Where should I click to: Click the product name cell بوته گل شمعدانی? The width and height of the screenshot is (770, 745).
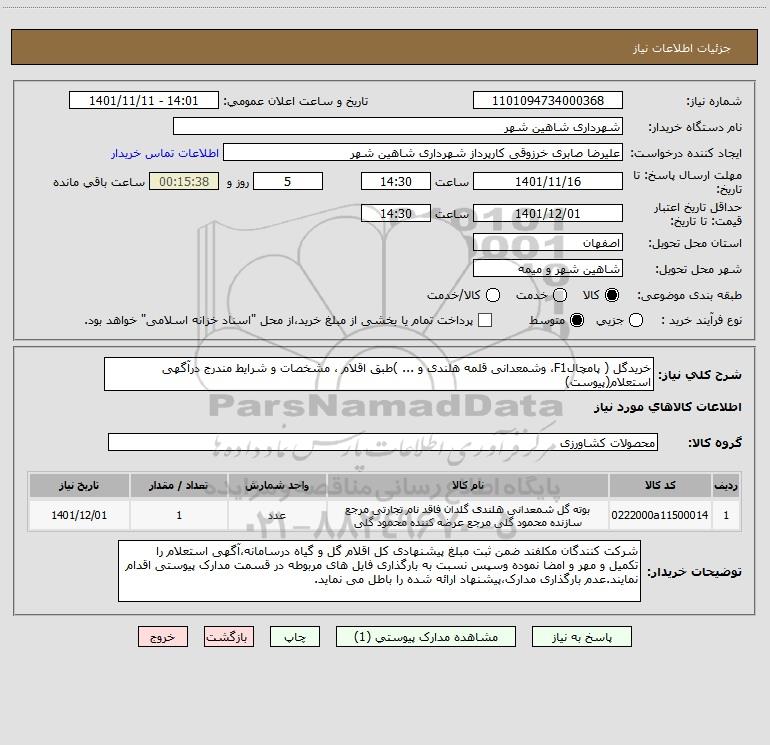click(468, 515)
